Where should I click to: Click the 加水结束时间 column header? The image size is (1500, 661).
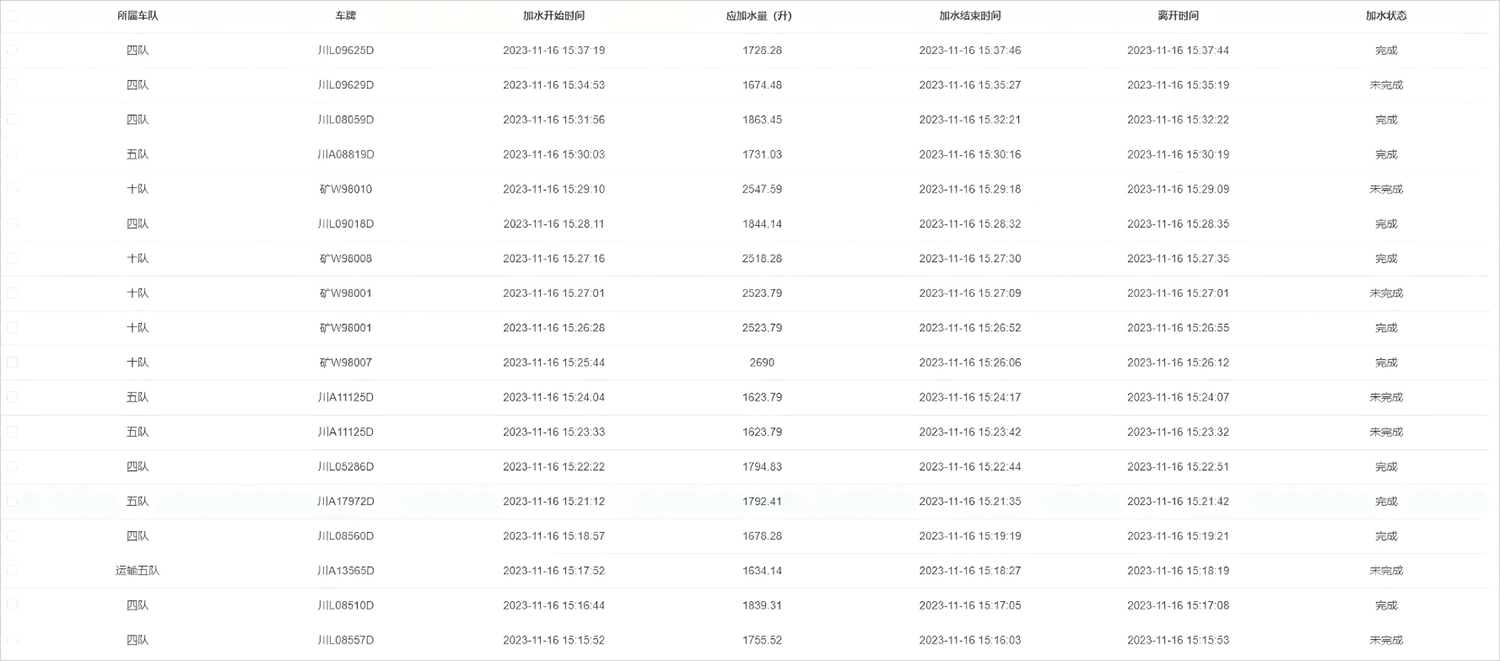point(969,16)
